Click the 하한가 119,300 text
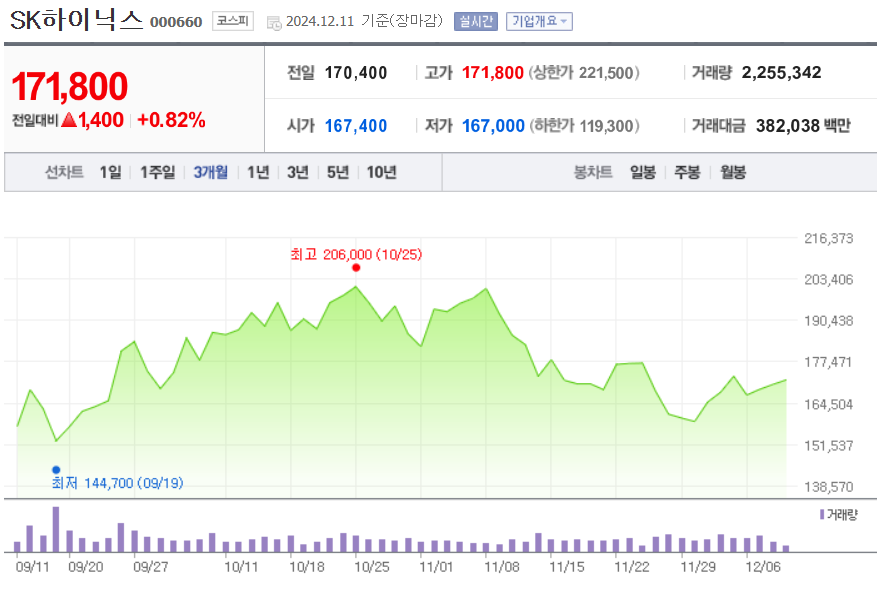 click(x=584, y=126)
